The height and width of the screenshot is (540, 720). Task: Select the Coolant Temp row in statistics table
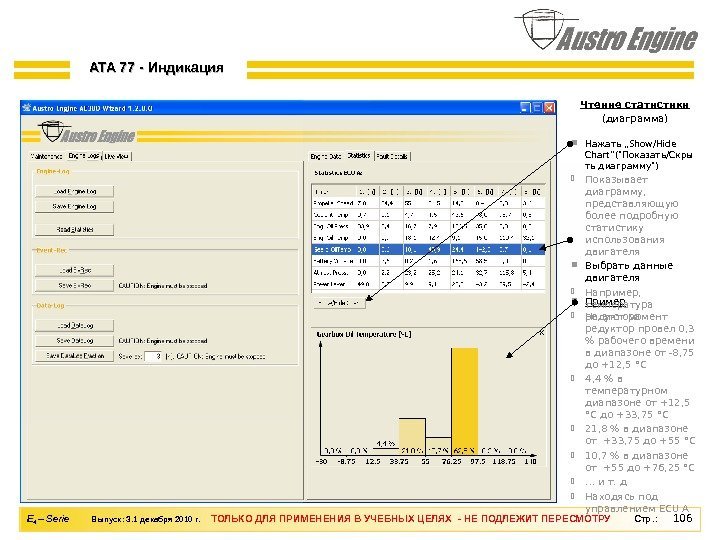pos(428,214)
